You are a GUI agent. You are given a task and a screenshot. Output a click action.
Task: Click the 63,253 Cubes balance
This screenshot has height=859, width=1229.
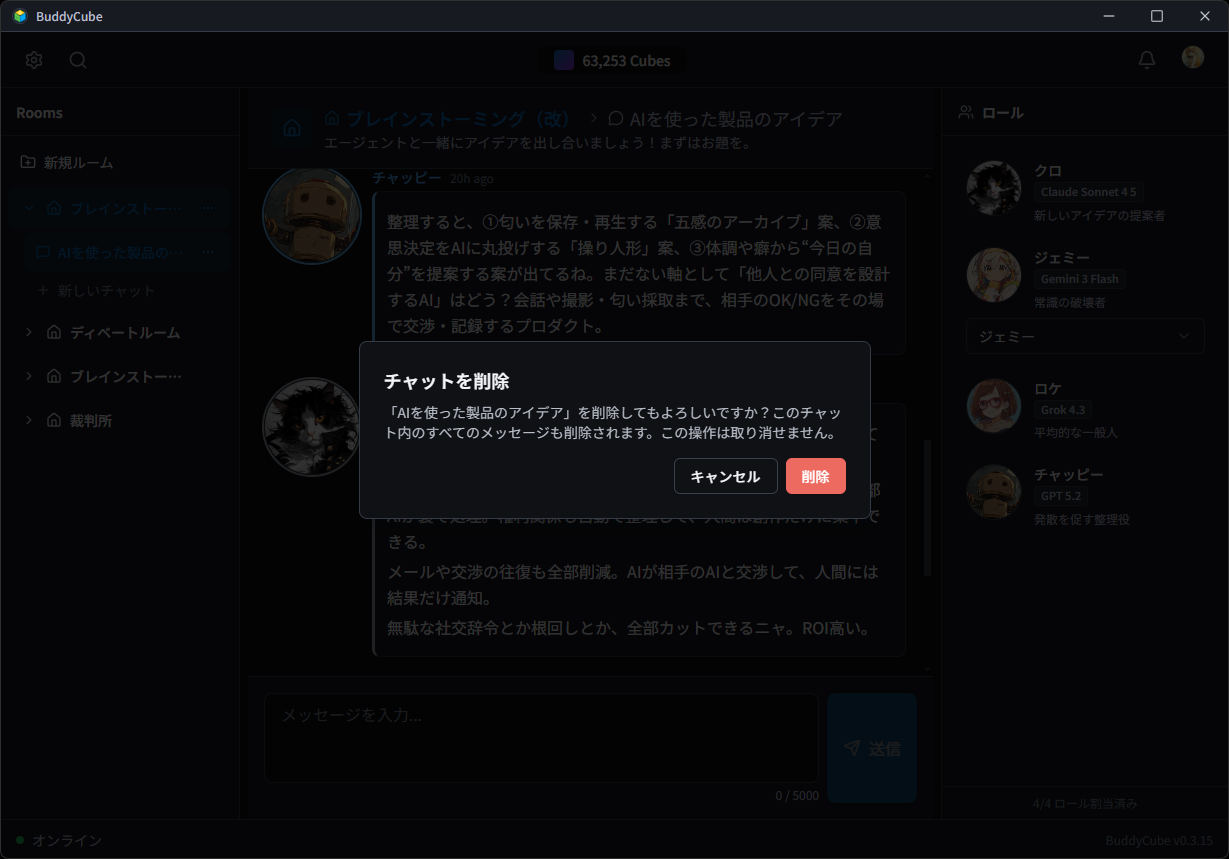626,61
